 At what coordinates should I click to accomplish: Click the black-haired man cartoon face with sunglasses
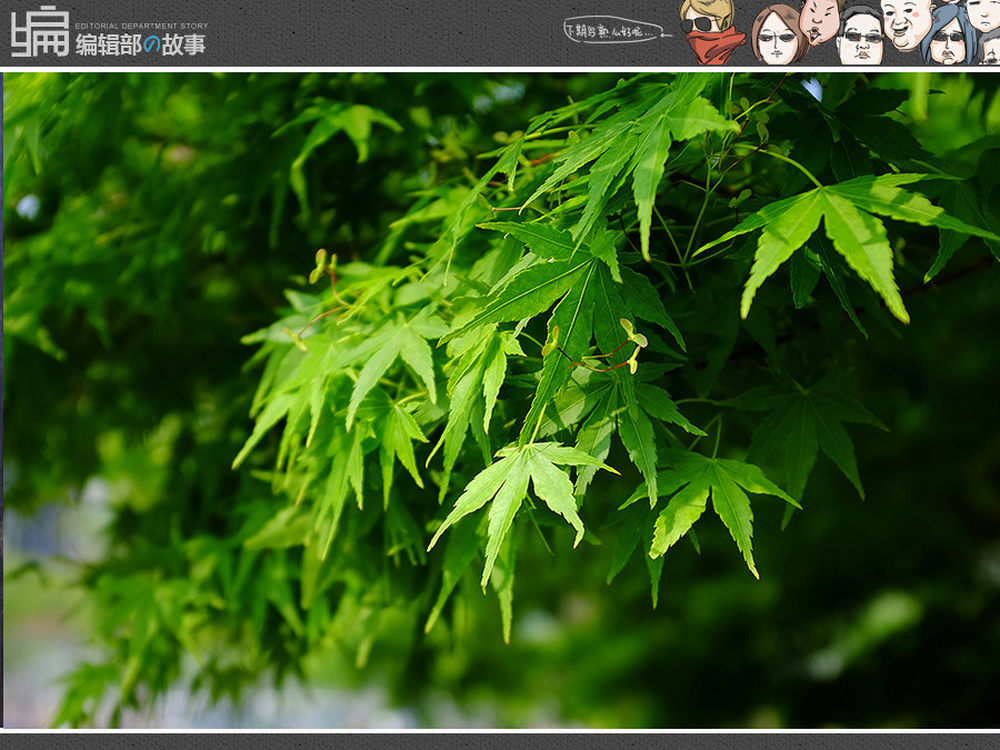click(x=860, y=36)
